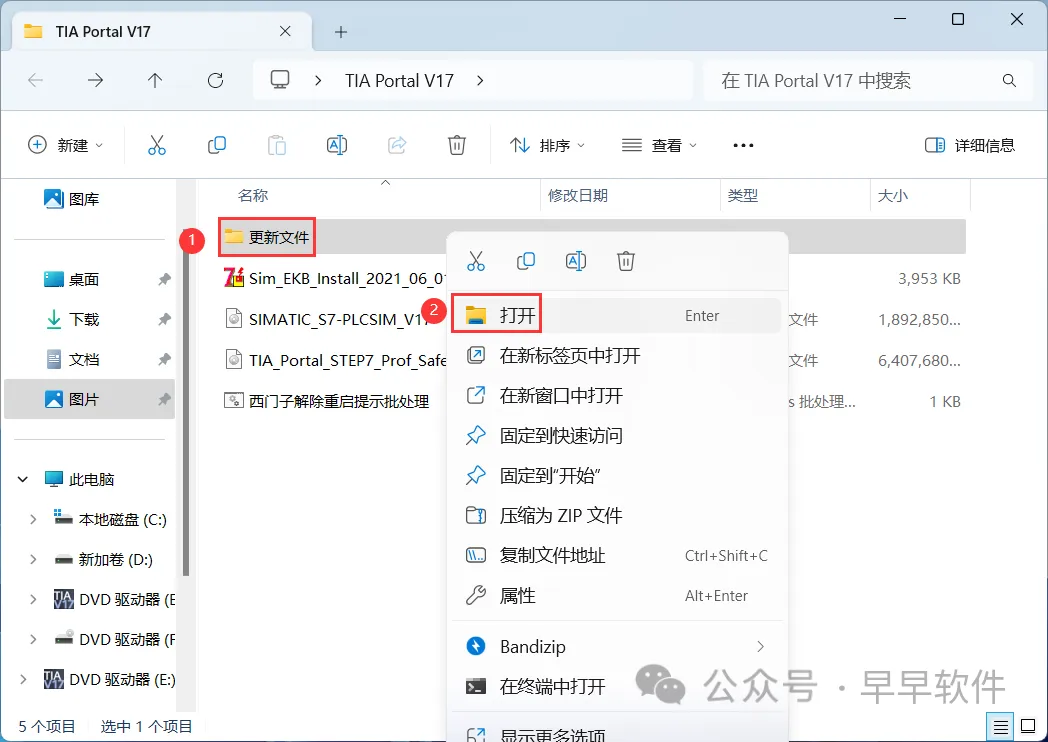Open the 新建 dropdown
The width and height of the screenshot is (1048, 742).
point(66,145)
